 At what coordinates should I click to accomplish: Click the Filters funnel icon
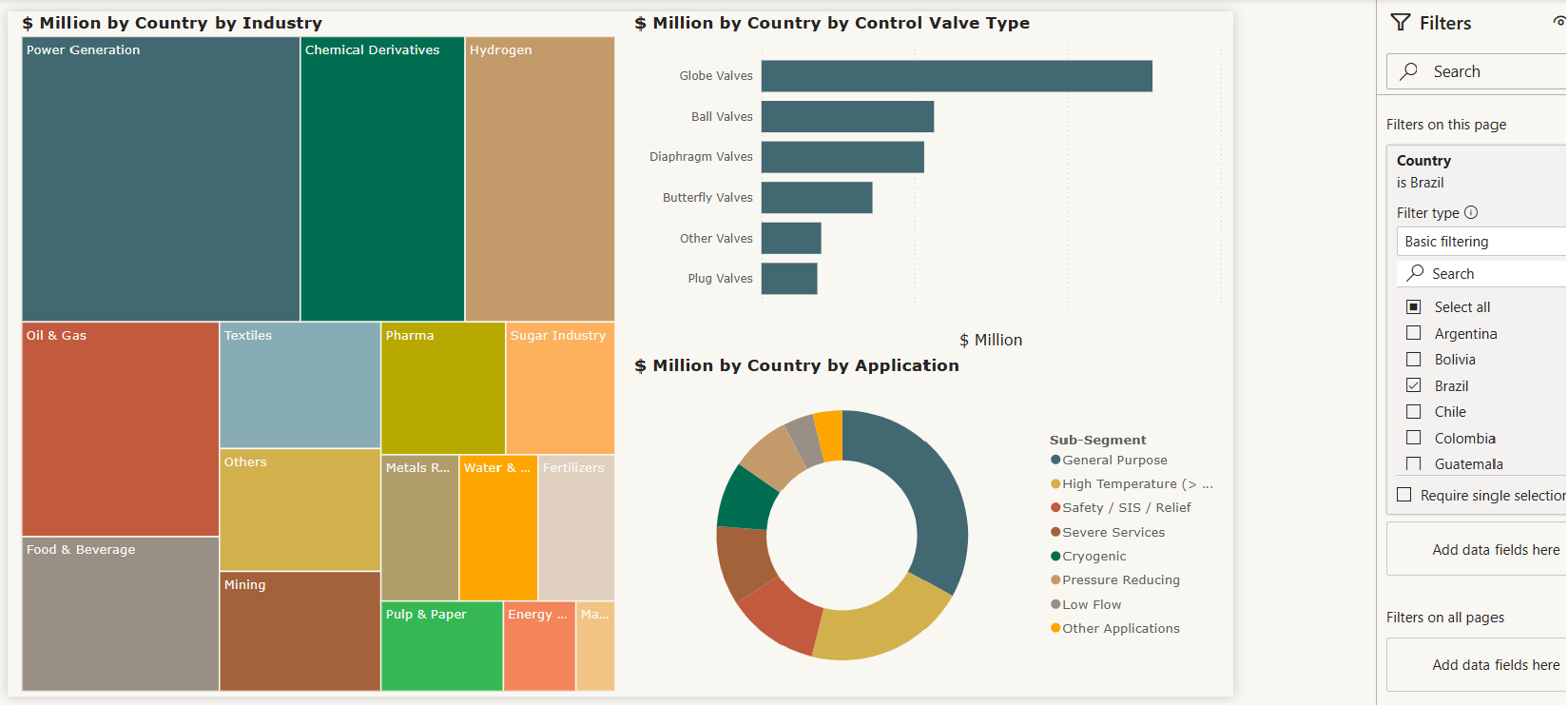1401,23
